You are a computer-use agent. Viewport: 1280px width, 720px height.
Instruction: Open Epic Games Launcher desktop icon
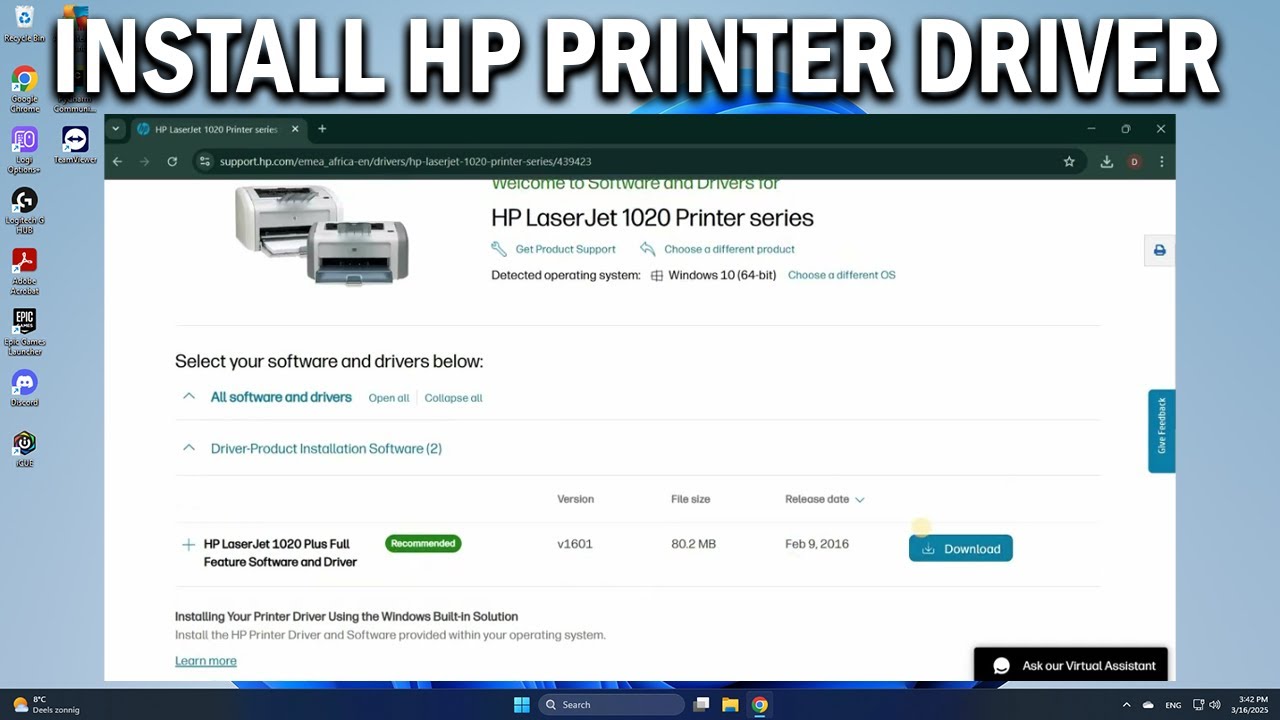coord(24,332)
